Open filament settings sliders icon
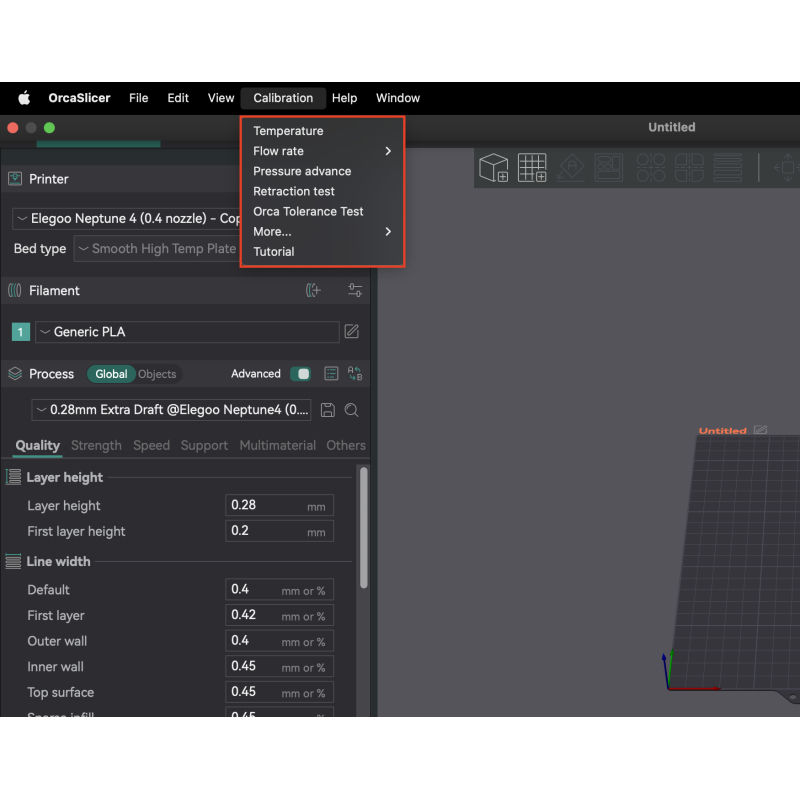This screenshot has width=800, height=800. pyautogui.click(x=355, y=291)
